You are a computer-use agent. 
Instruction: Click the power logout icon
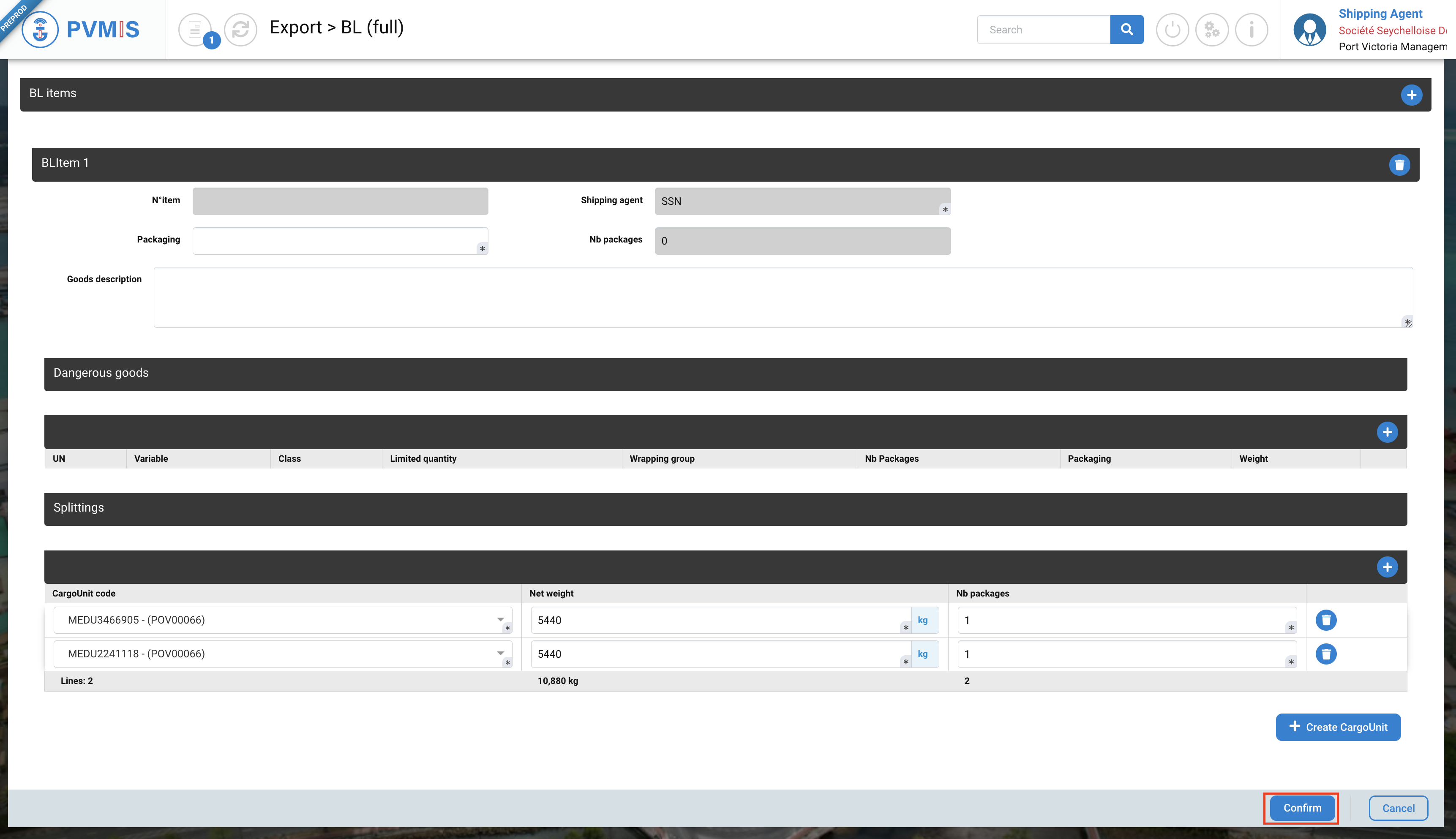point(1172,30)
